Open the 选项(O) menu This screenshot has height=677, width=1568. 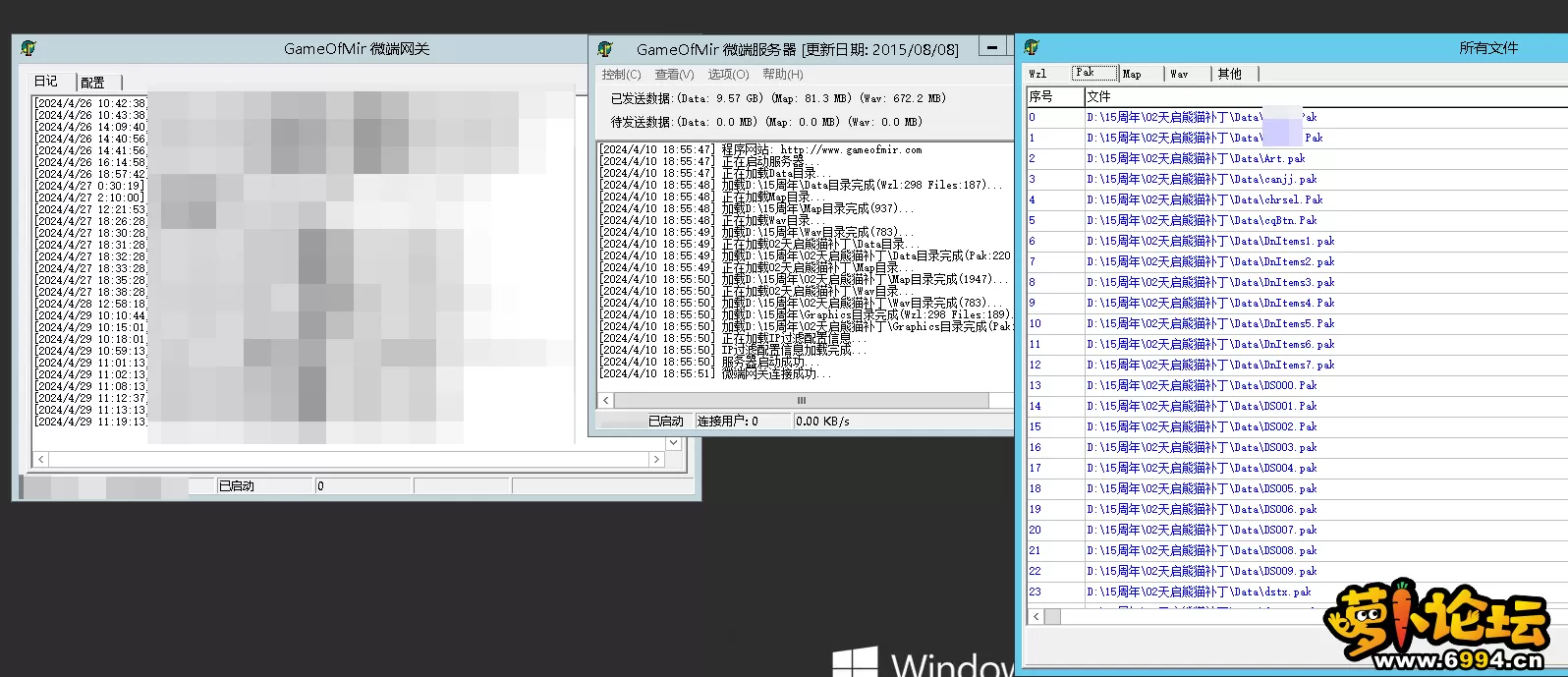[x=728, y=75]
